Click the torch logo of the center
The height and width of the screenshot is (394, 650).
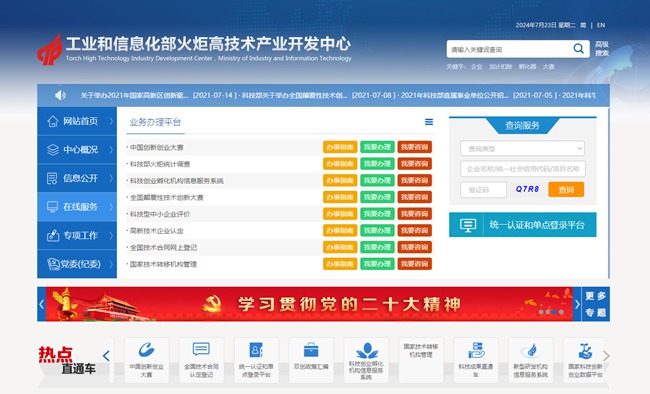coord(49,49)
